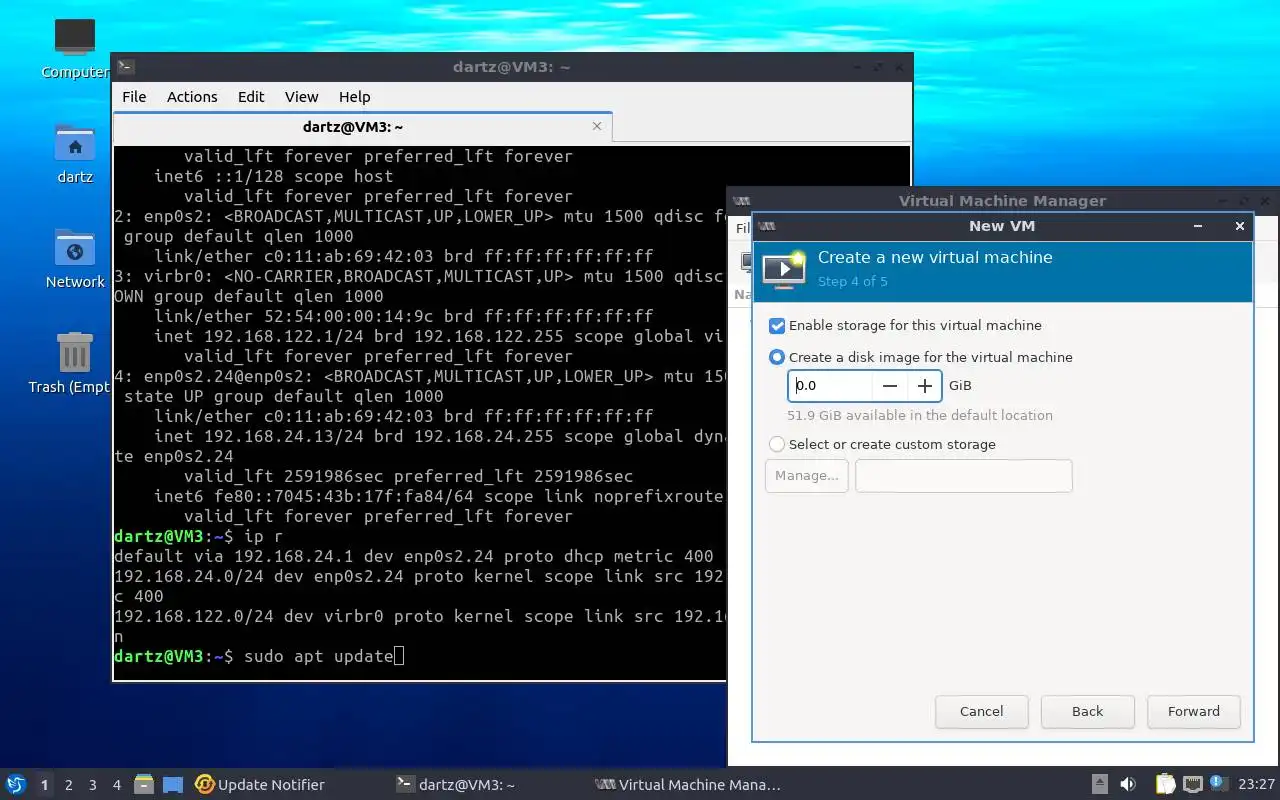Click the custom storage path field
Image resolution: width=1280 pixels, height=800 pixels.
pos(964,476)
